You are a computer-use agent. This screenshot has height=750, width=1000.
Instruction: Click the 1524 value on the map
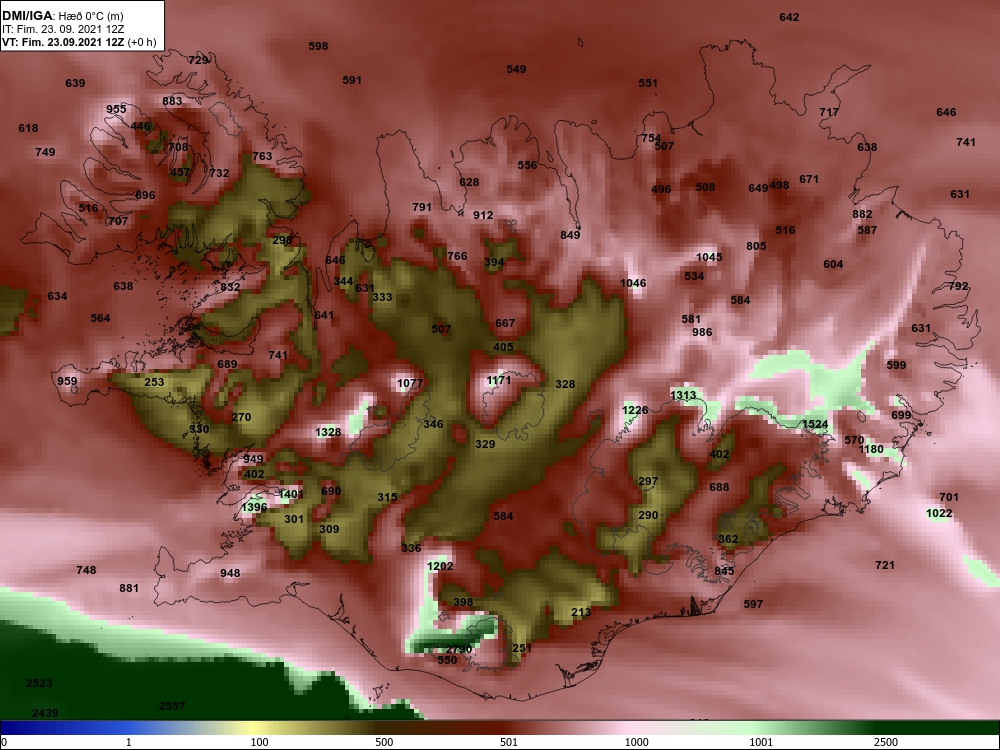pyautogui.click(x=814, y=424)
